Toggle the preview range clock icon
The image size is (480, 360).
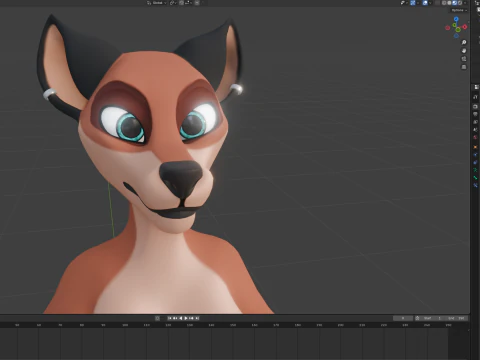point(417,318)
